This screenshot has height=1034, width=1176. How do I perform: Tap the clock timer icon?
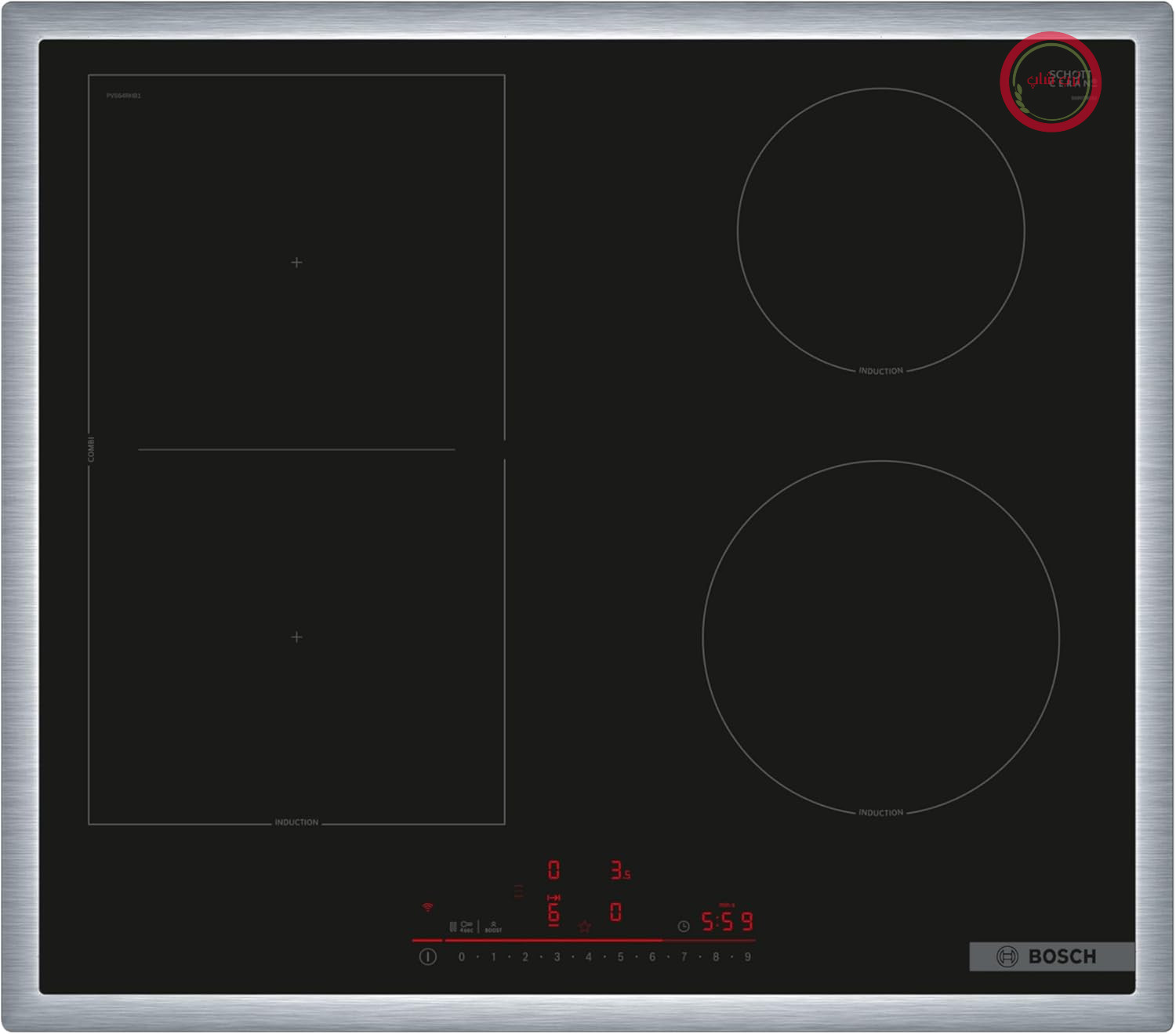[x=684, y=927]
